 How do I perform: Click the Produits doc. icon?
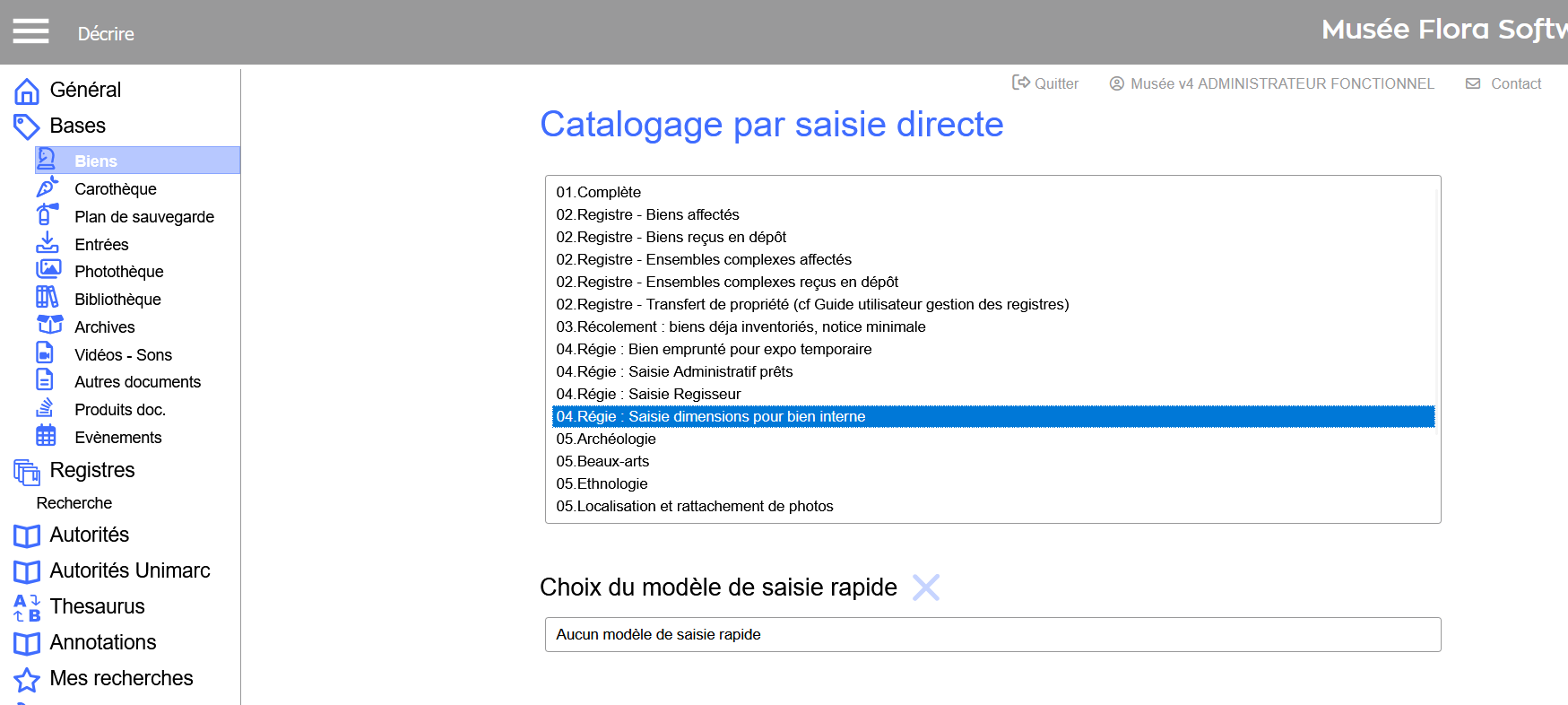point(45,408)
